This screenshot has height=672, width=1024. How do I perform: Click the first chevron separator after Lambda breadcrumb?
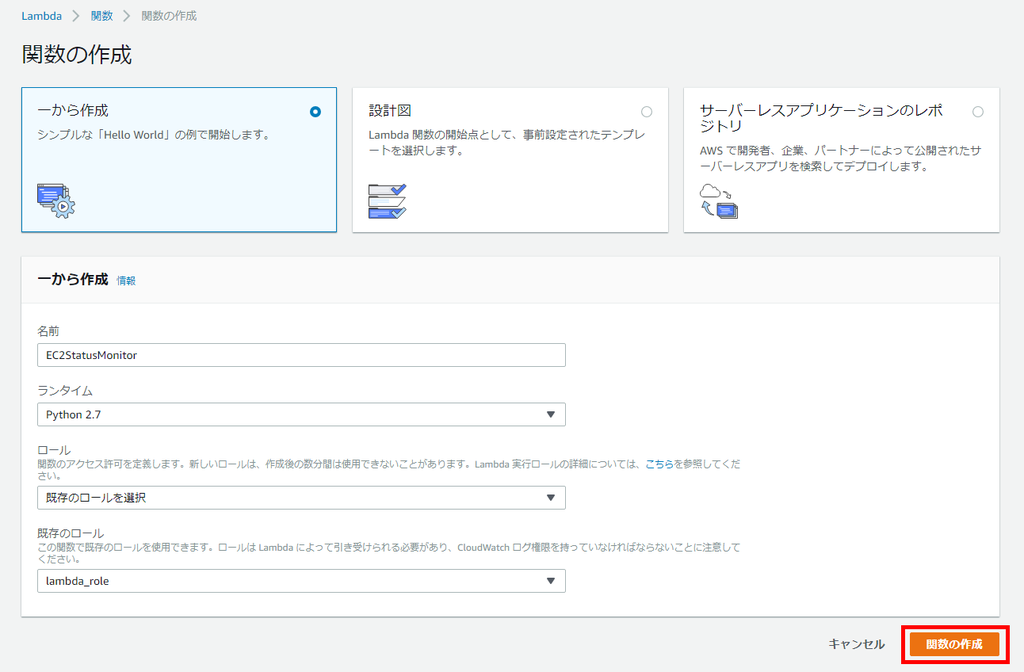click(76, 16)
